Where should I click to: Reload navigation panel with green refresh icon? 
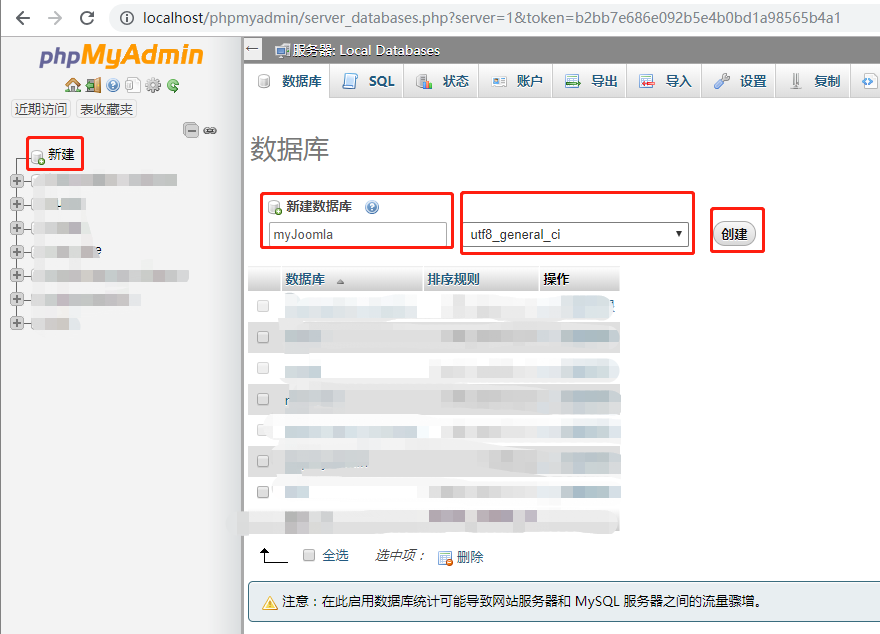173,85
